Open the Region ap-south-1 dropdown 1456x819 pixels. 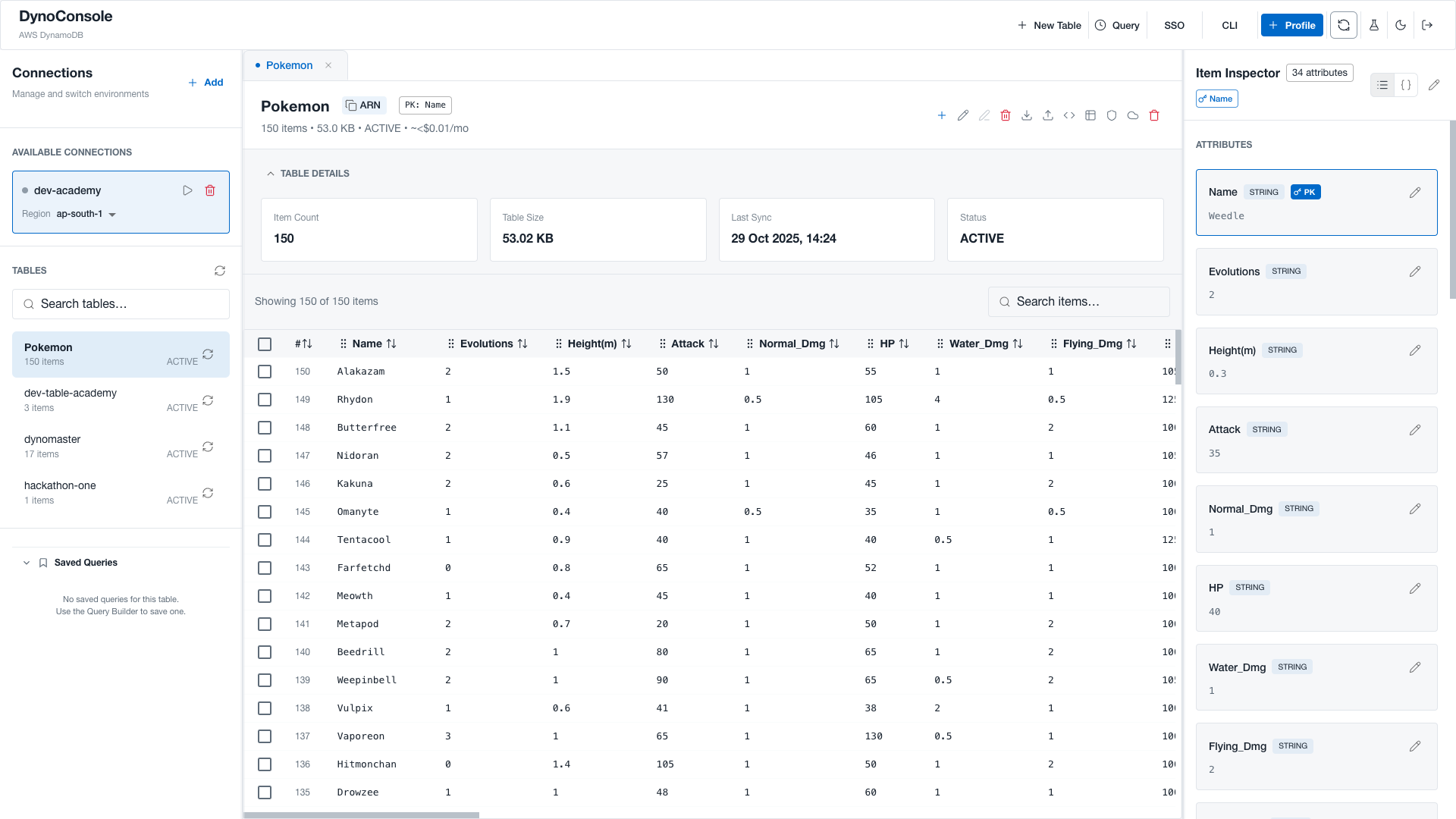[86, 214]
